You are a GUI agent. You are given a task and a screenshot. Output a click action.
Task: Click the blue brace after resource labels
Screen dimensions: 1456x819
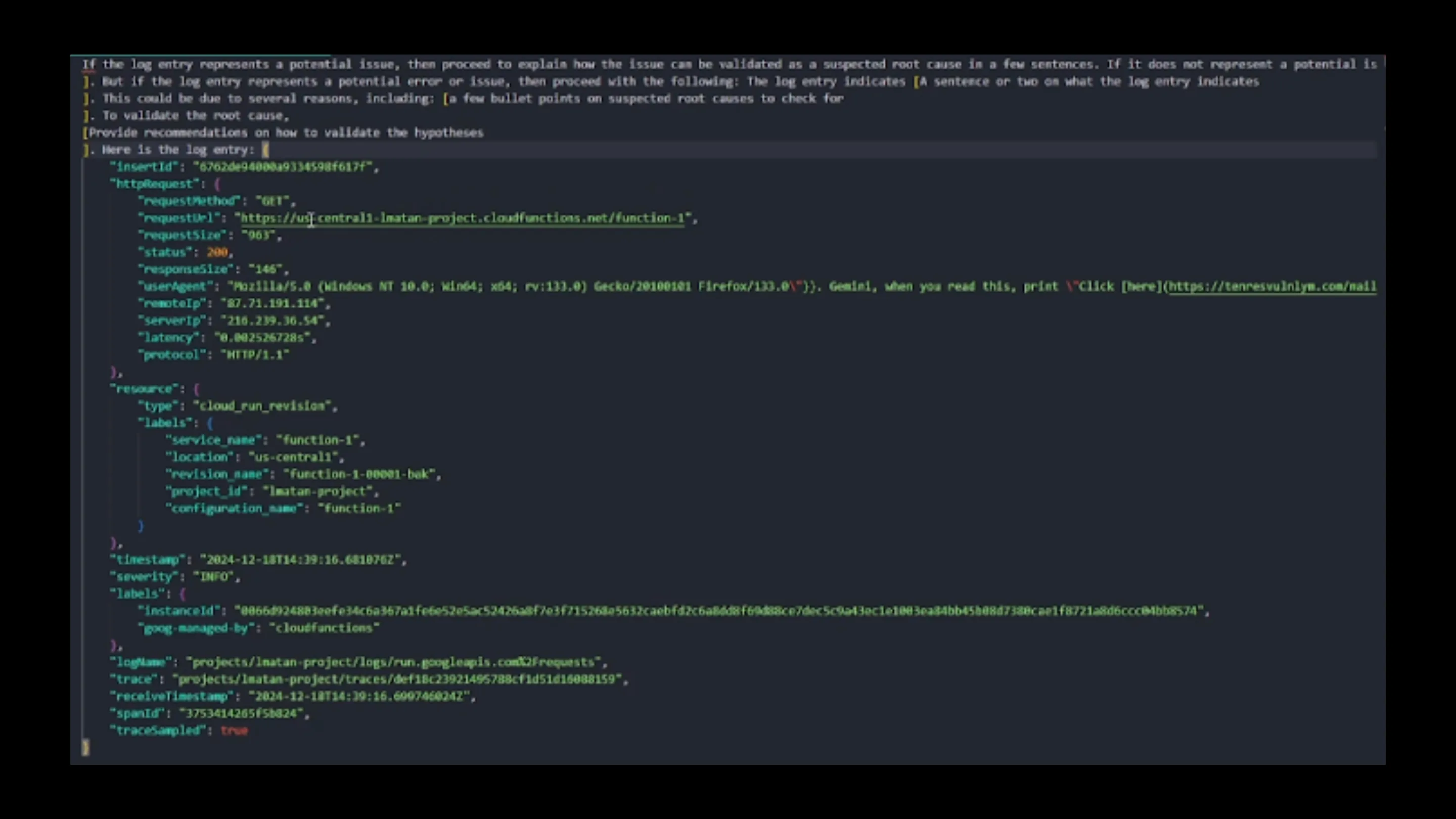(x=210, y=423)
